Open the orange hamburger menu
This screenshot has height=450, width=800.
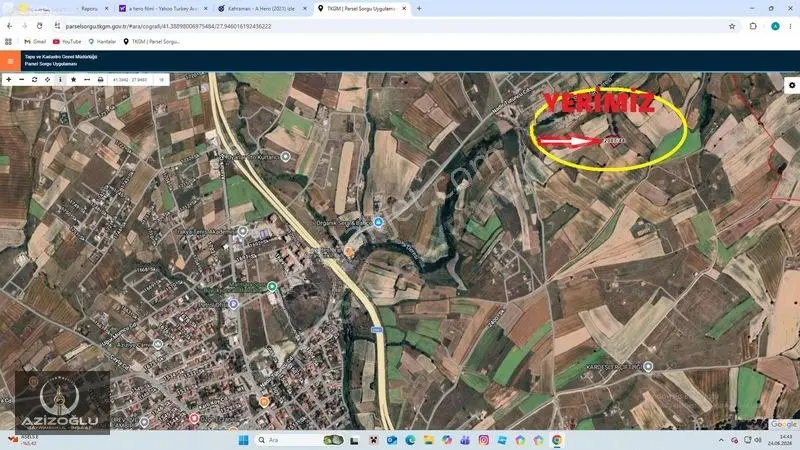(10, 61)
